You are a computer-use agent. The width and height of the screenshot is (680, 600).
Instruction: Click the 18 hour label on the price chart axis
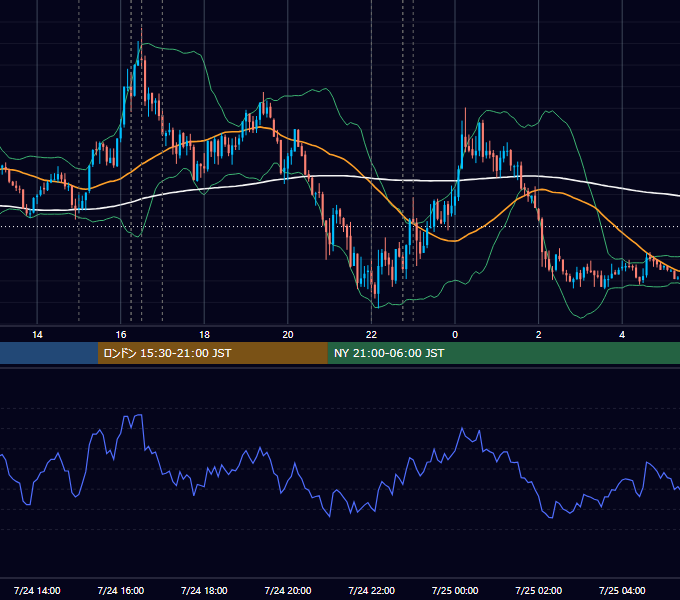pyautogui.click(x=204, y=335)
